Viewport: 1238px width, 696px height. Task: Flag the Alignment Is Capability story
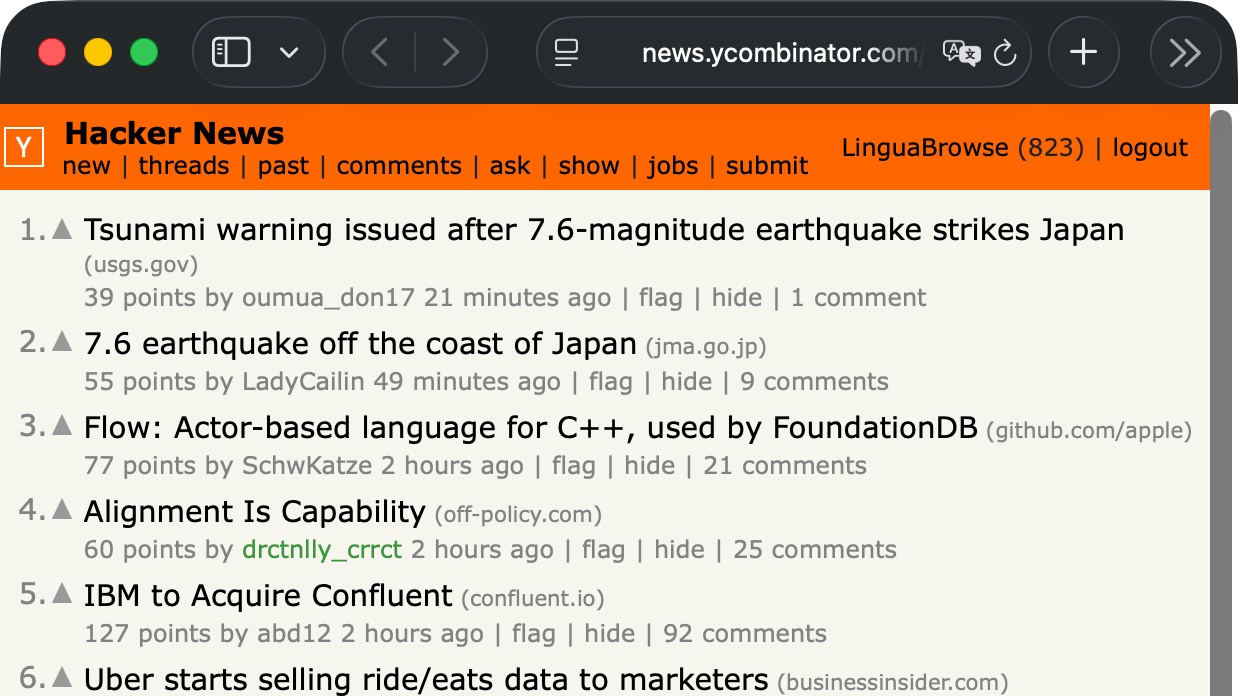coord(603,550)
